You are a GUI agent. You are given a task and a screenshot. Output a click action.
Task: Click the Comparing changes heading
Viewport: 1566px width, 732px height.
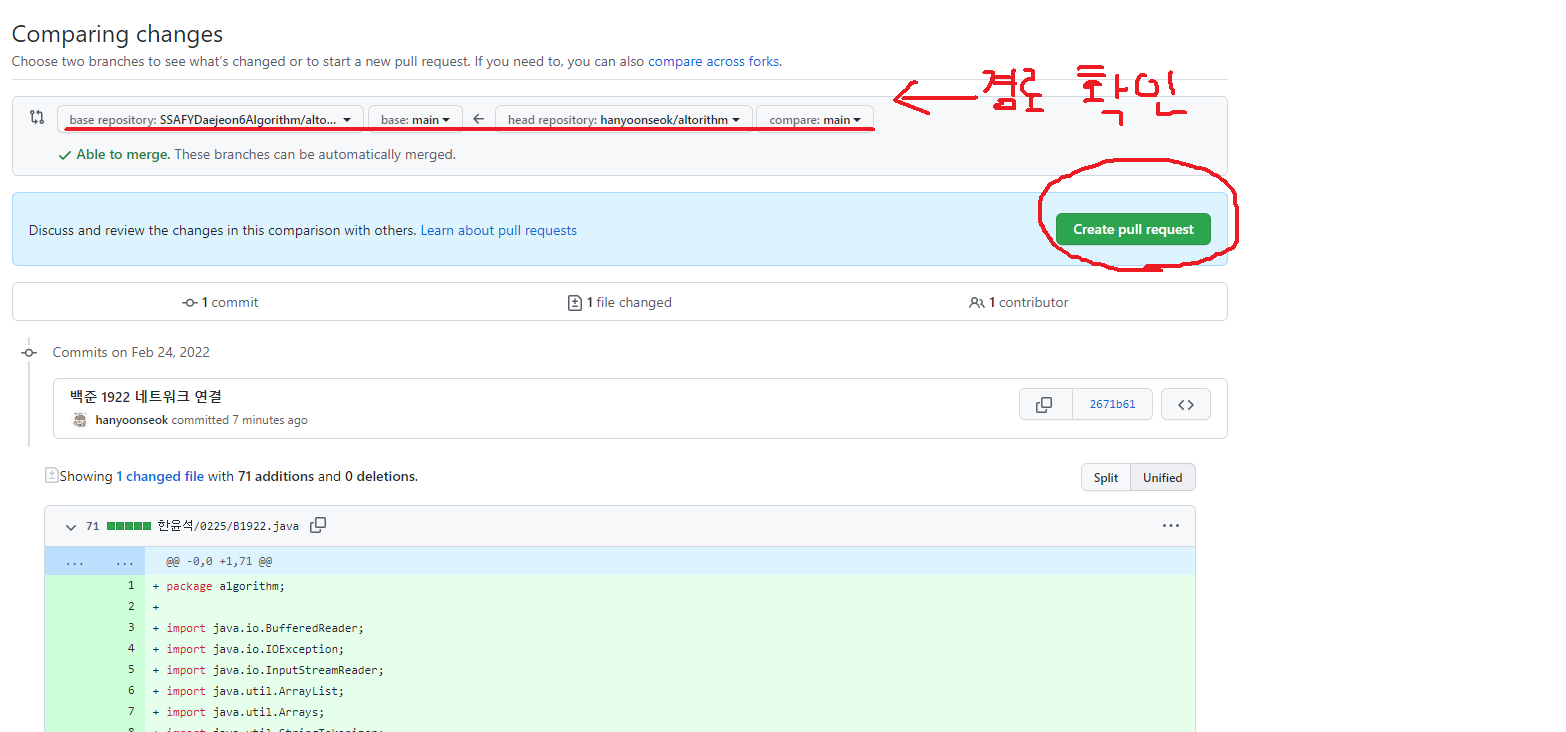[117, 34]
